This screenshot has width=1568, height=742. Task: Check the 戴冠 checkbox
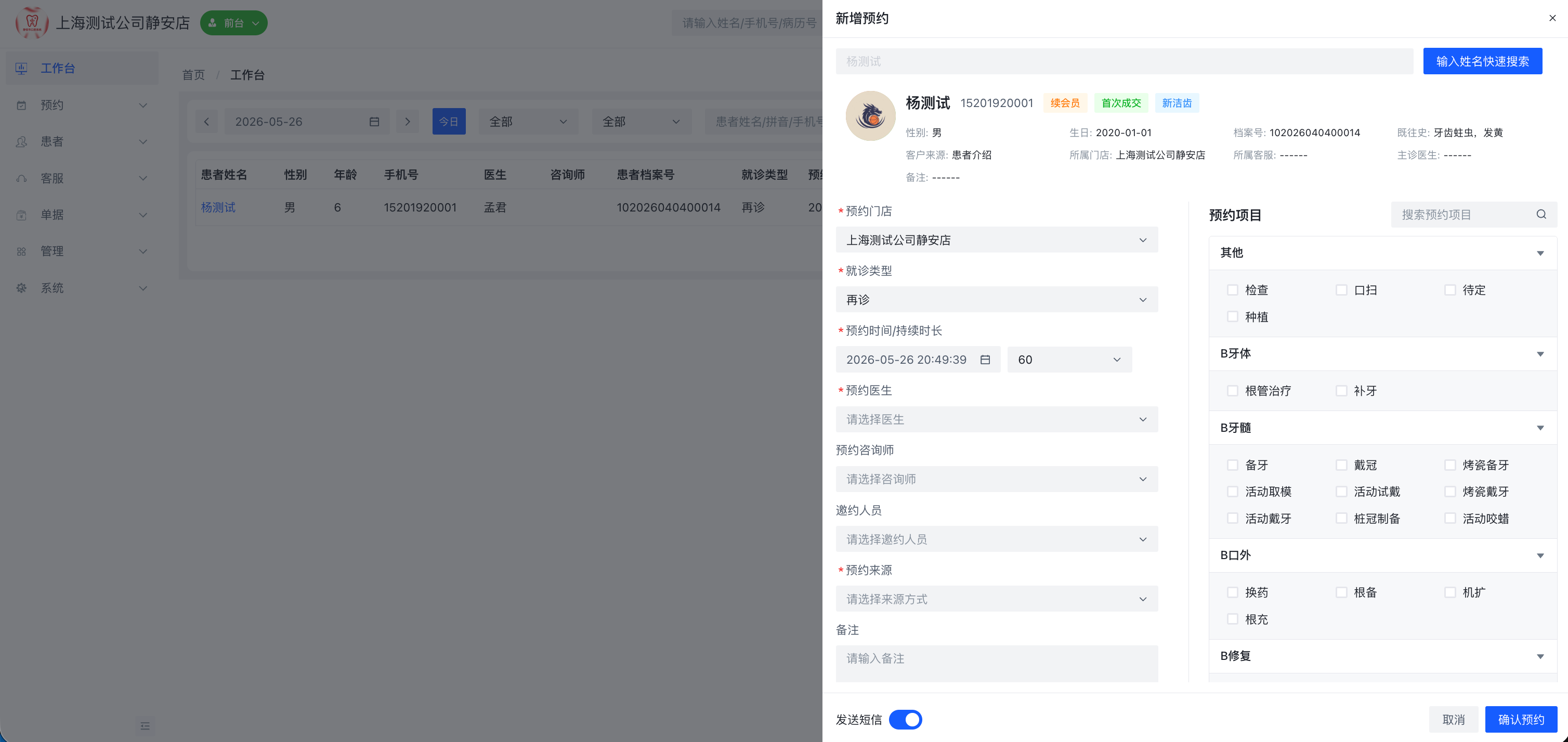pos(1341,465)
